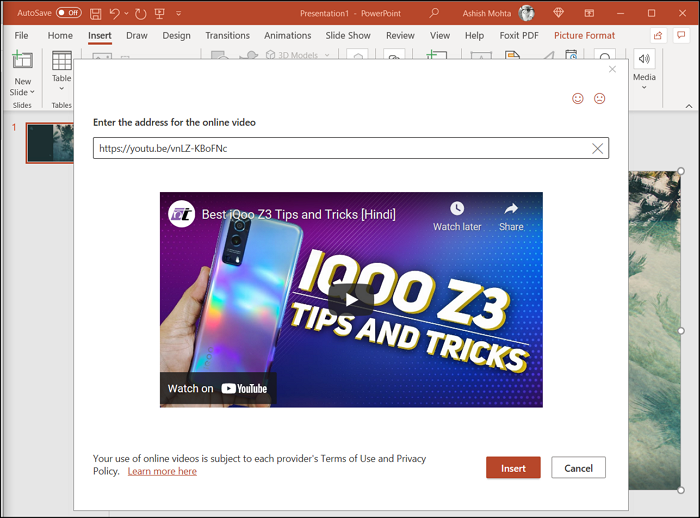Open Ribbon Display Options icon
700x518 pixels.
point(589,13)
